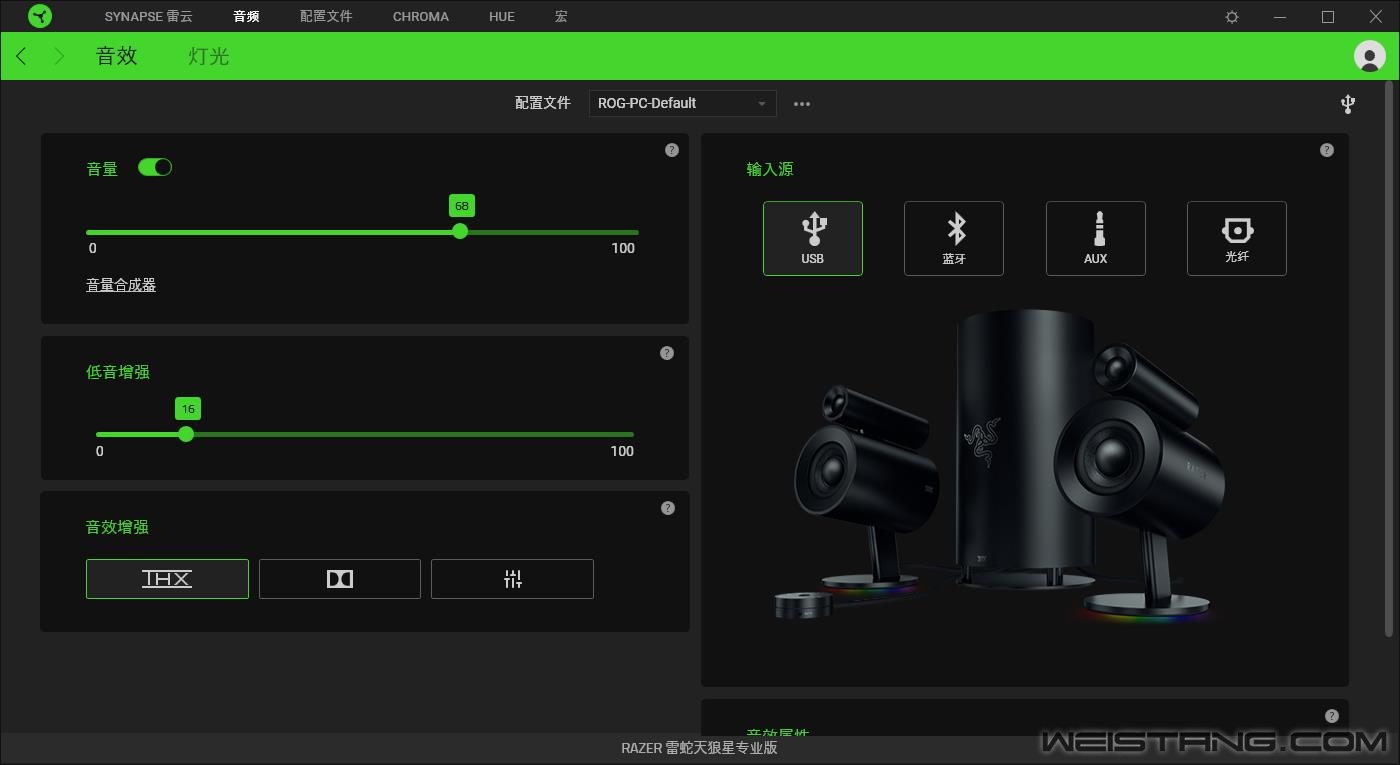This screenshot has height=765, width=1400.
Task: Toggle the 音量 volume switch
Action: pyautogui.click(x=155, y=167)
